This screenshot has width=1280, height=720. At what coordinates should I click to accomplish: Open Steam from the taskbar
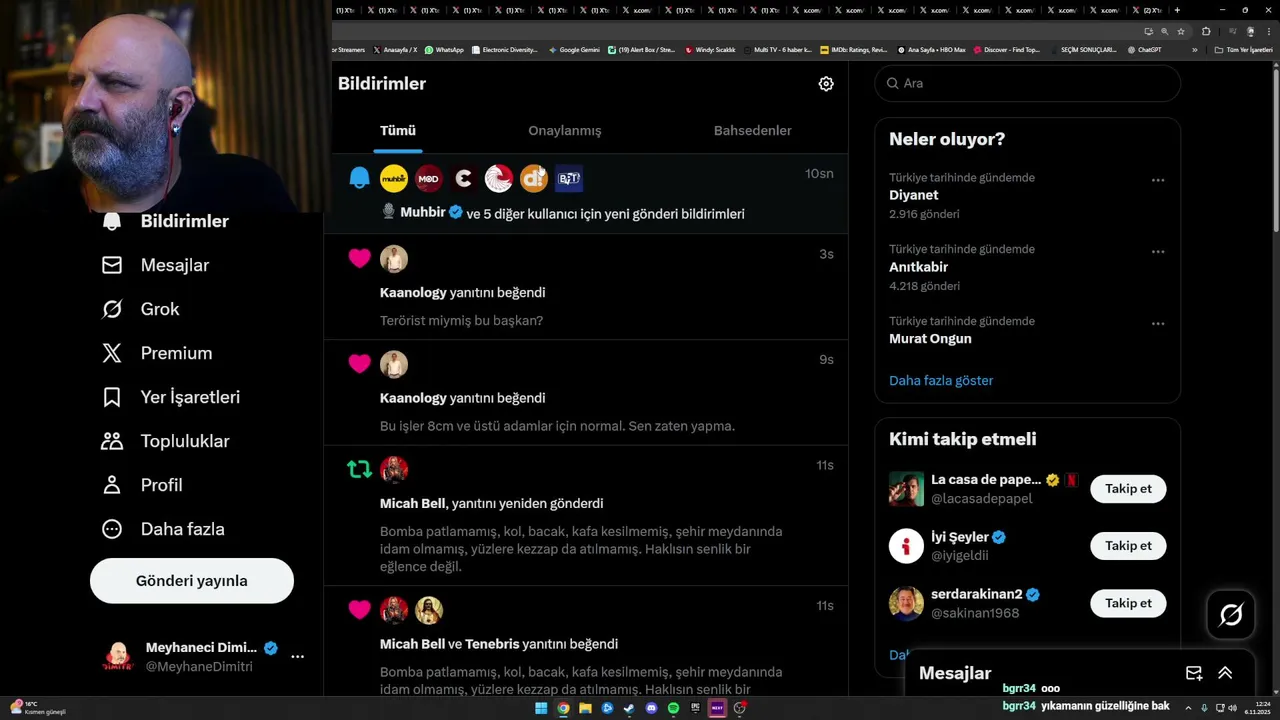[629, 708]
